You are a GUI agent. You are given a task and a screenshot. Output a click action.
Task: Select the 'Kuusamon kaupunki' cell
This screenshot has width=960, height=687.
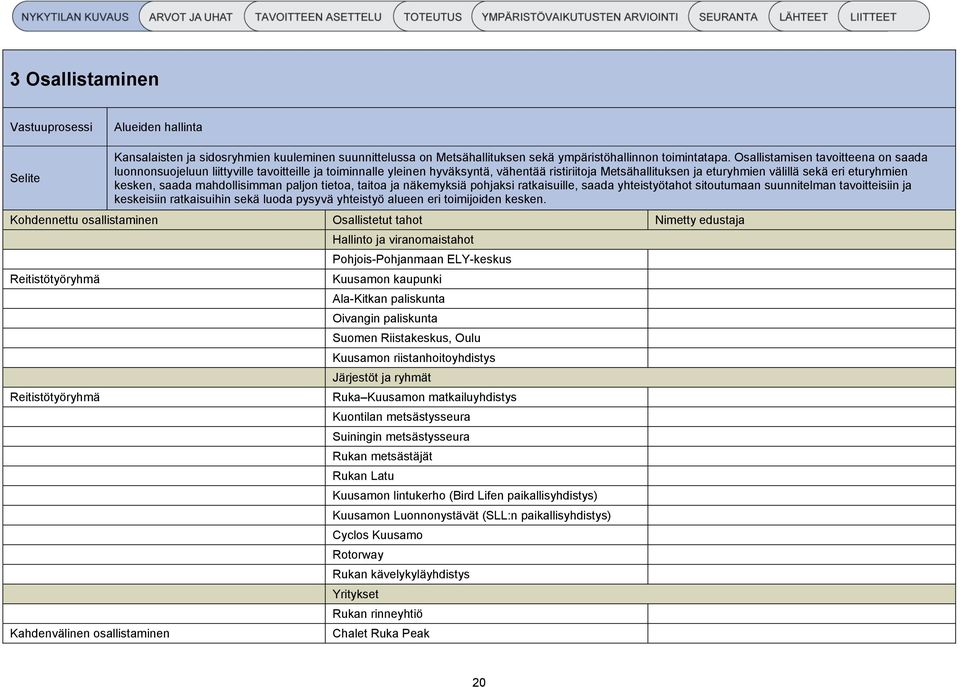pyautogui.click(x=486, y=279)
